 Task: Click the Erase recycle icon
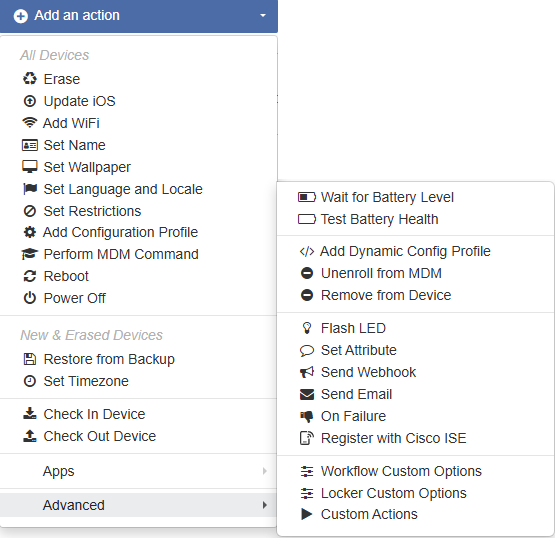[30, 79]
